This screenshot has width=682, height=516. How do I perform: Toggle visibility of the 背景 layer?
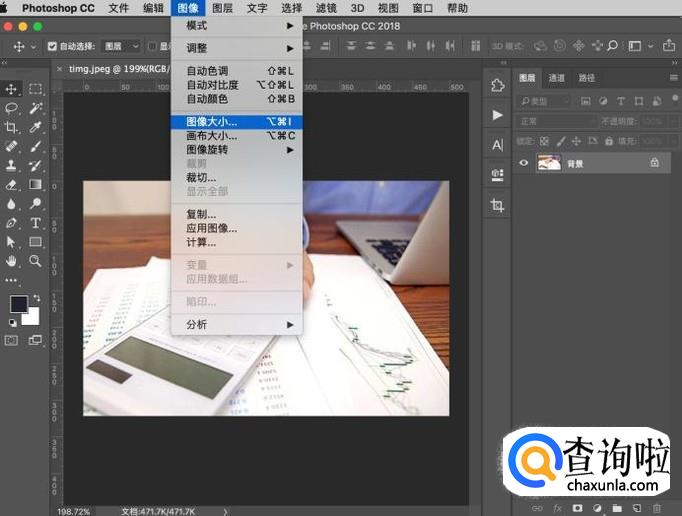click(x=524, y=163)
